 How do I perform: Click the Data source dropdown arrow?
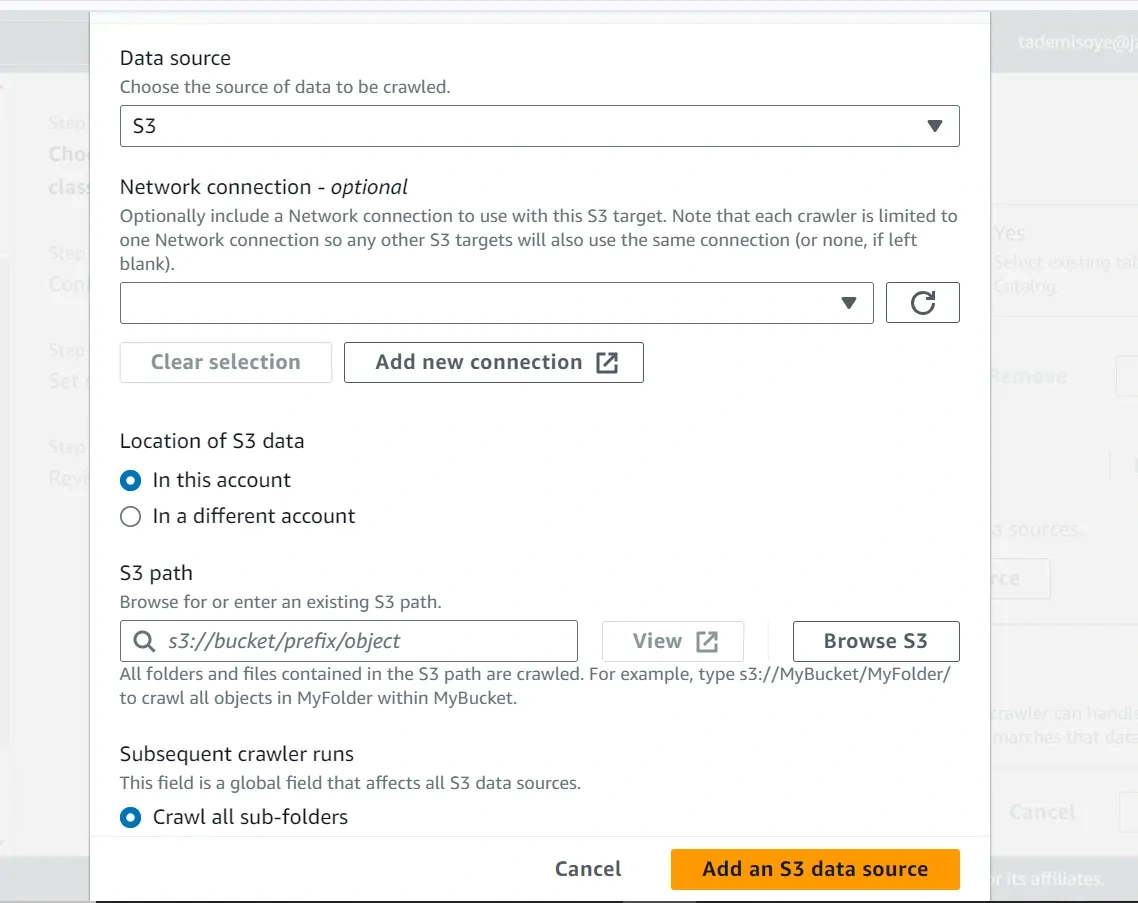click(x=935, y=126)
